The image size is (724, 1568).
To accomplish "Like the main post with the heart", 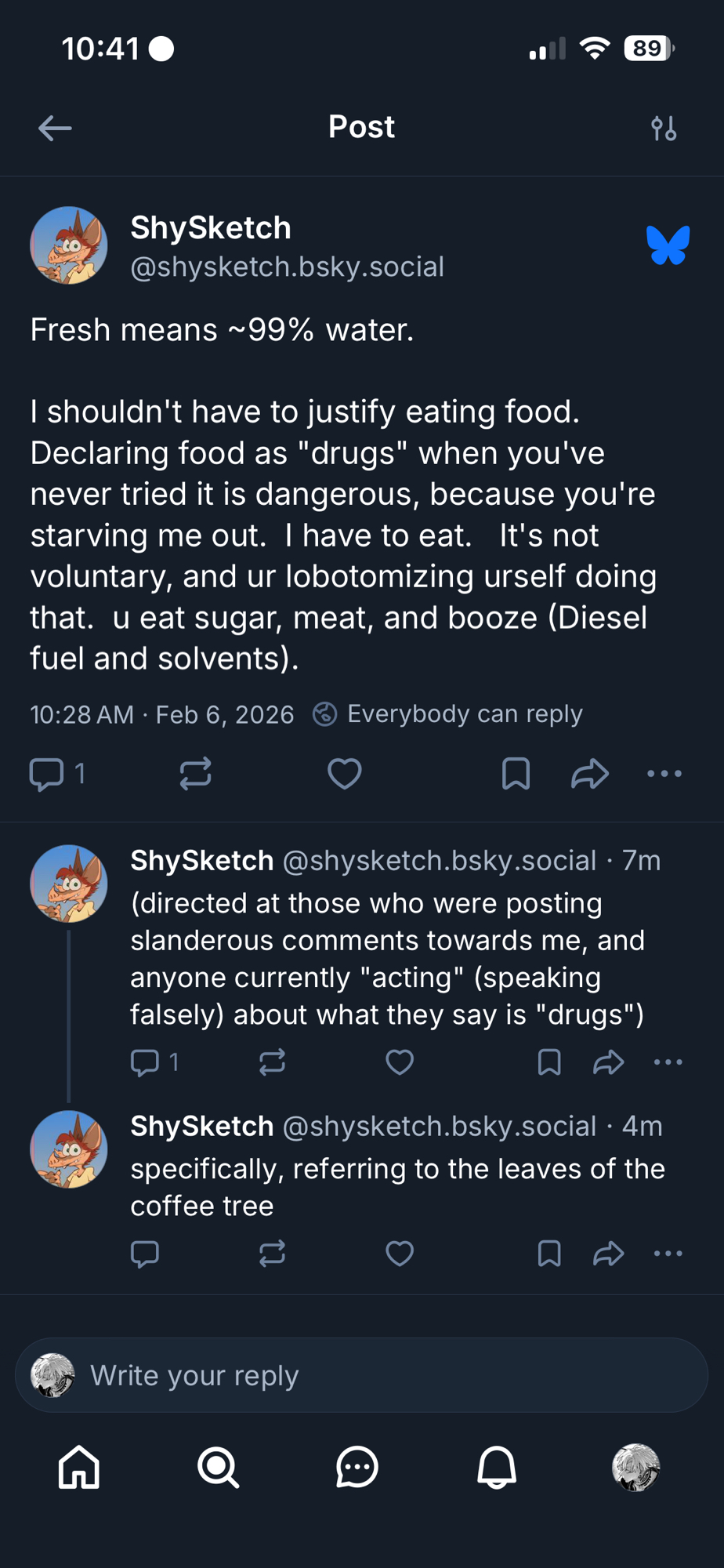I will pyautogui.click(x=344, y=774).
